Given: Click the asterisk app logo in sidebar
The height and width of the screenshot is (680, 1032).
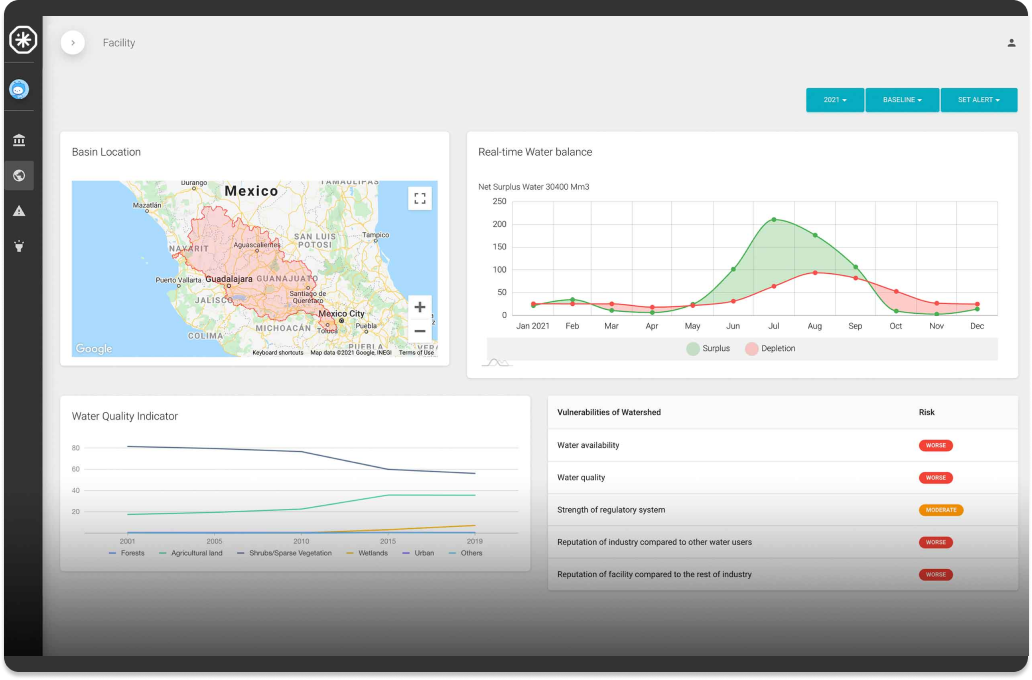Looking at the screenshot, I should point(22,41).
